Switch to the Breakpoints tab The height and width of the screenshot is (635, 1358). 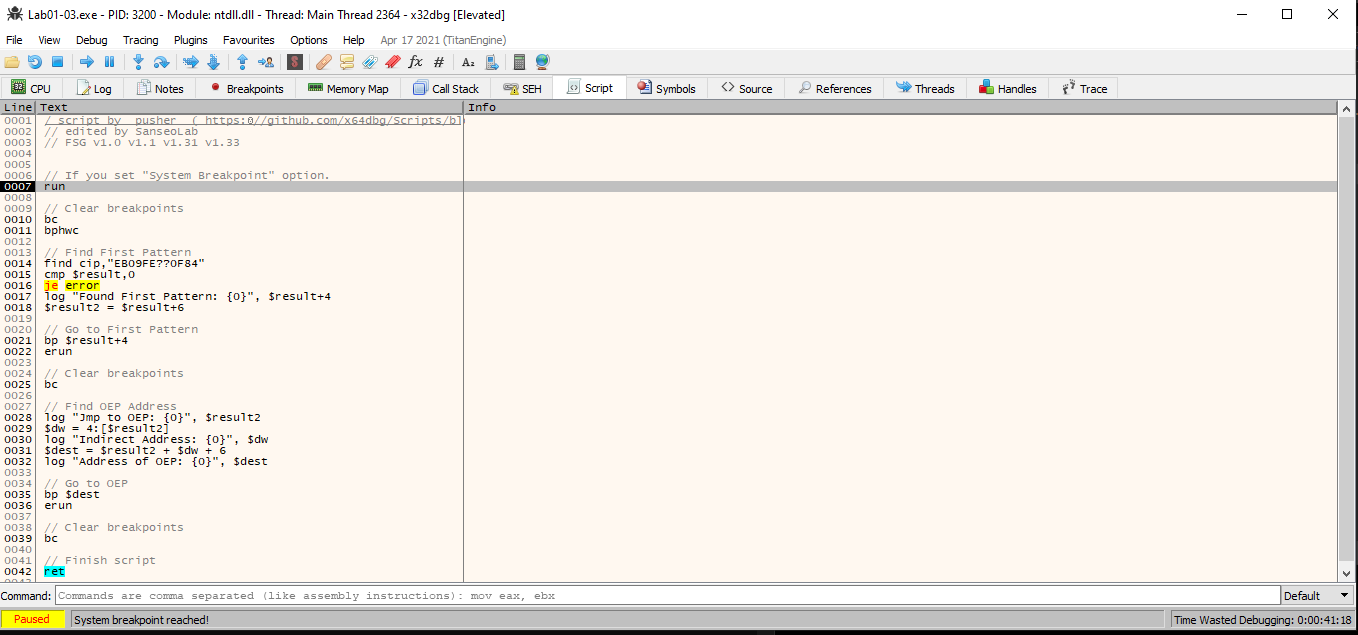(x=246, y=89)
